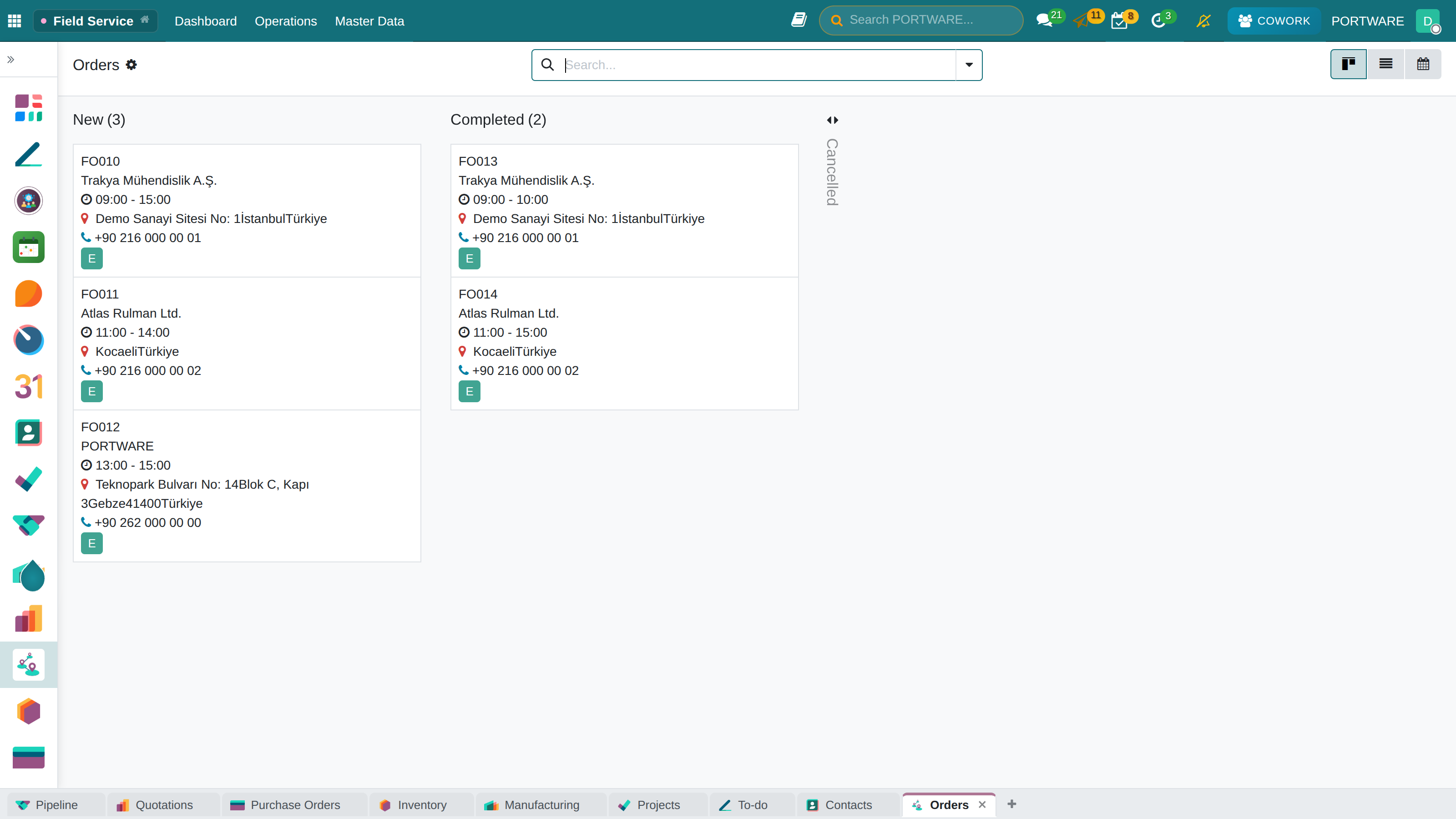The width and height of the screenshot is (1456, 819).
Task: Open the Inventory hexagon app in the sidebar
Action: coord(28,711)
